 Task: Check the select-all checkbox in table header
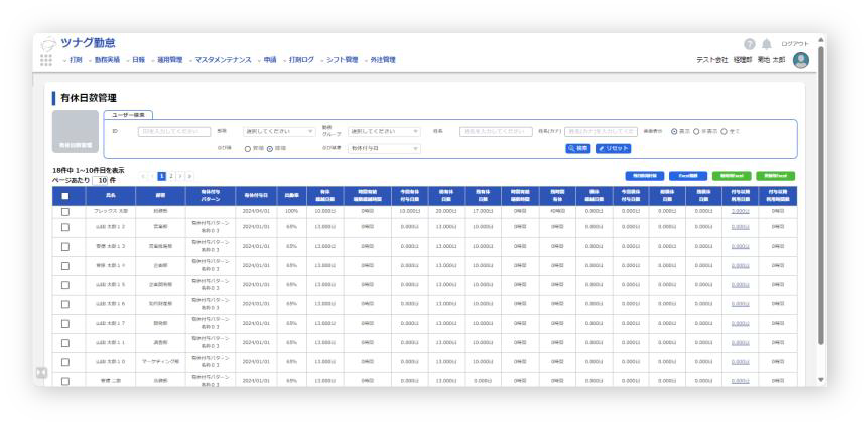click(65, 197)
